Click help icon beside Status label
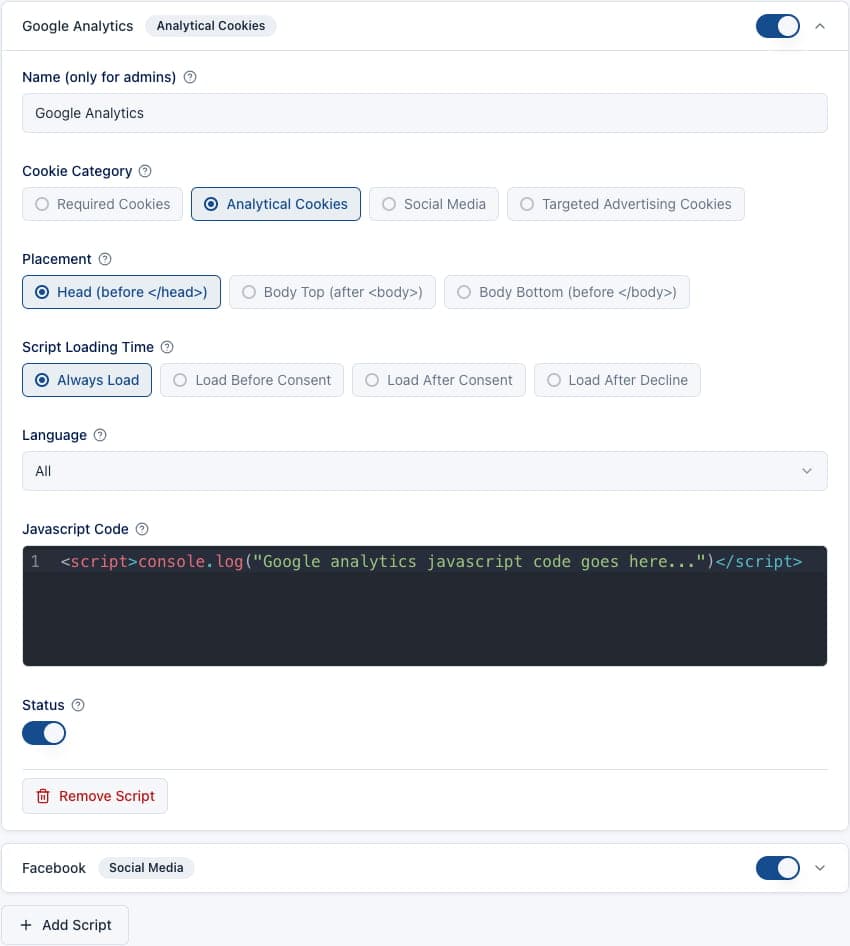This screenshot has width=850, height=946. (x=78, y=705)
